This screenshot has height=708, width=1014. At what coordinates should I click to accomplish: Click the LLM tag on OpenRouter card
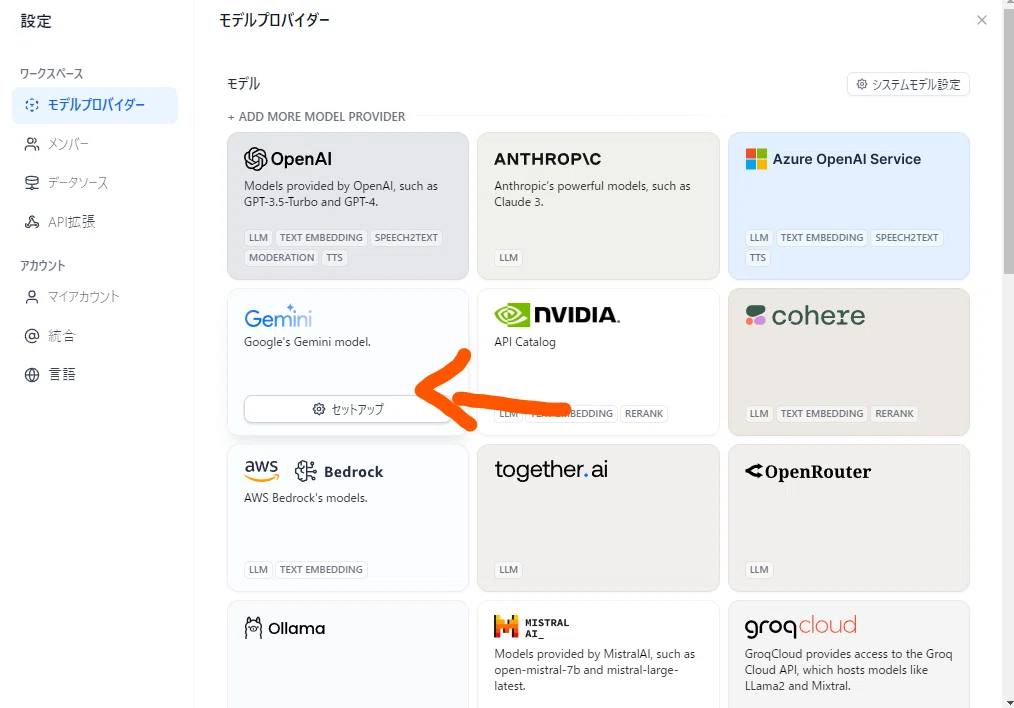759,570
